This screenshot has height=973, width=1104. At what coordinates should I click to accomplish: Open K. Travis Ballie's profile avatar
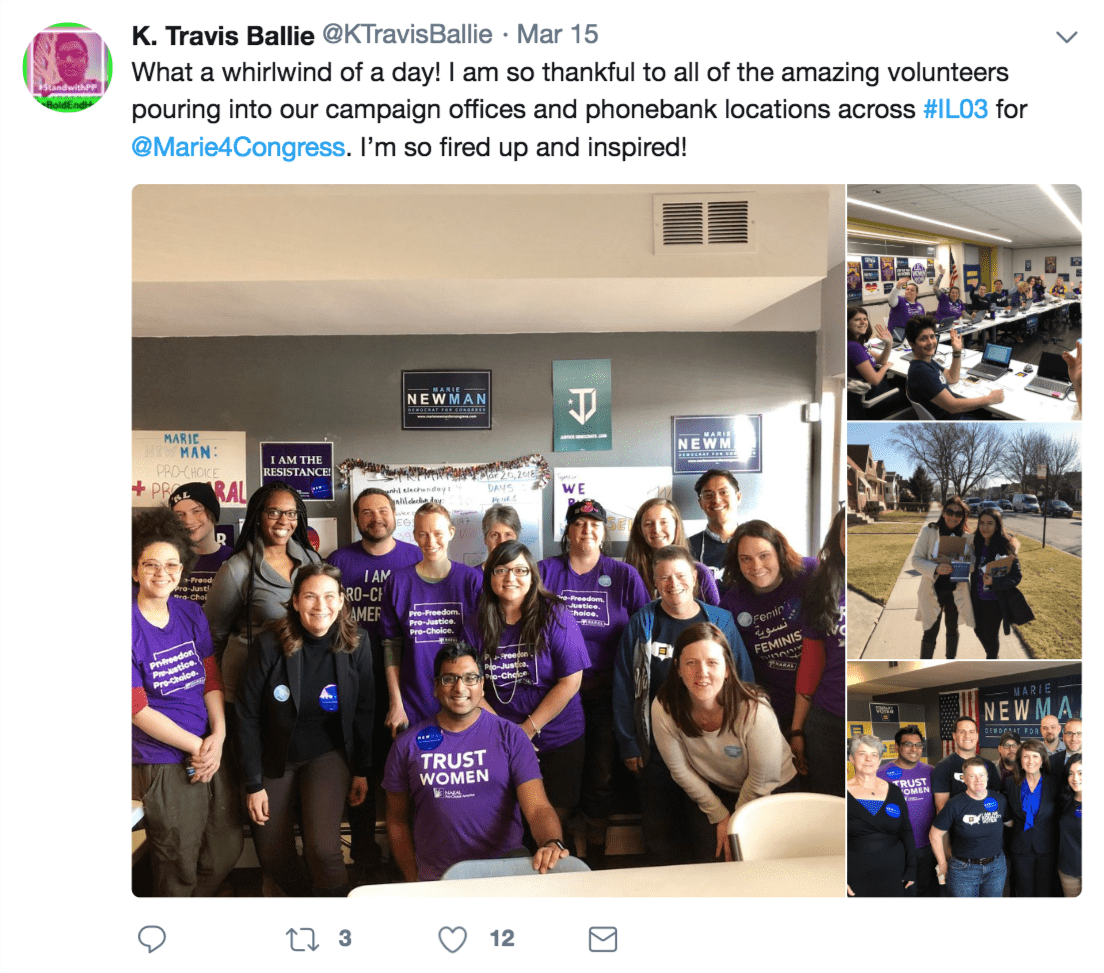(x=68, y=68)
